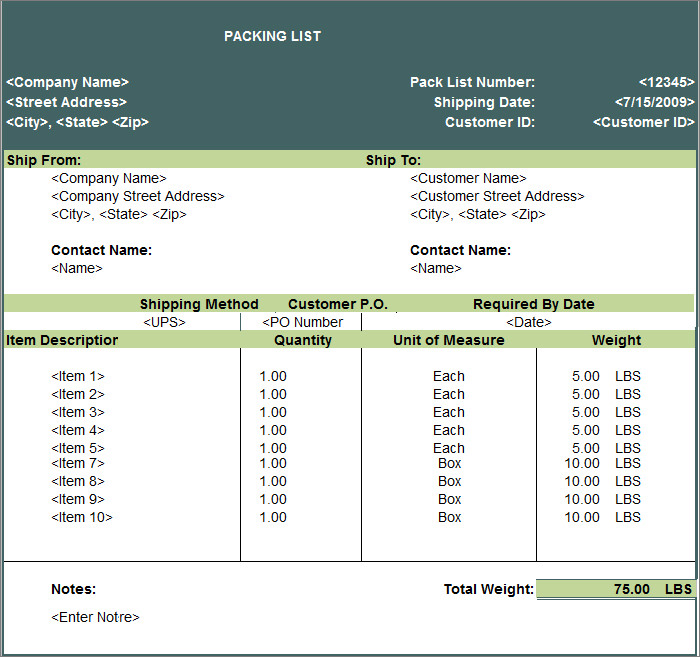The height and width of the screenshot is (657, 700).
Task: Click the Unit of Measure header
Action: (449, 340)
